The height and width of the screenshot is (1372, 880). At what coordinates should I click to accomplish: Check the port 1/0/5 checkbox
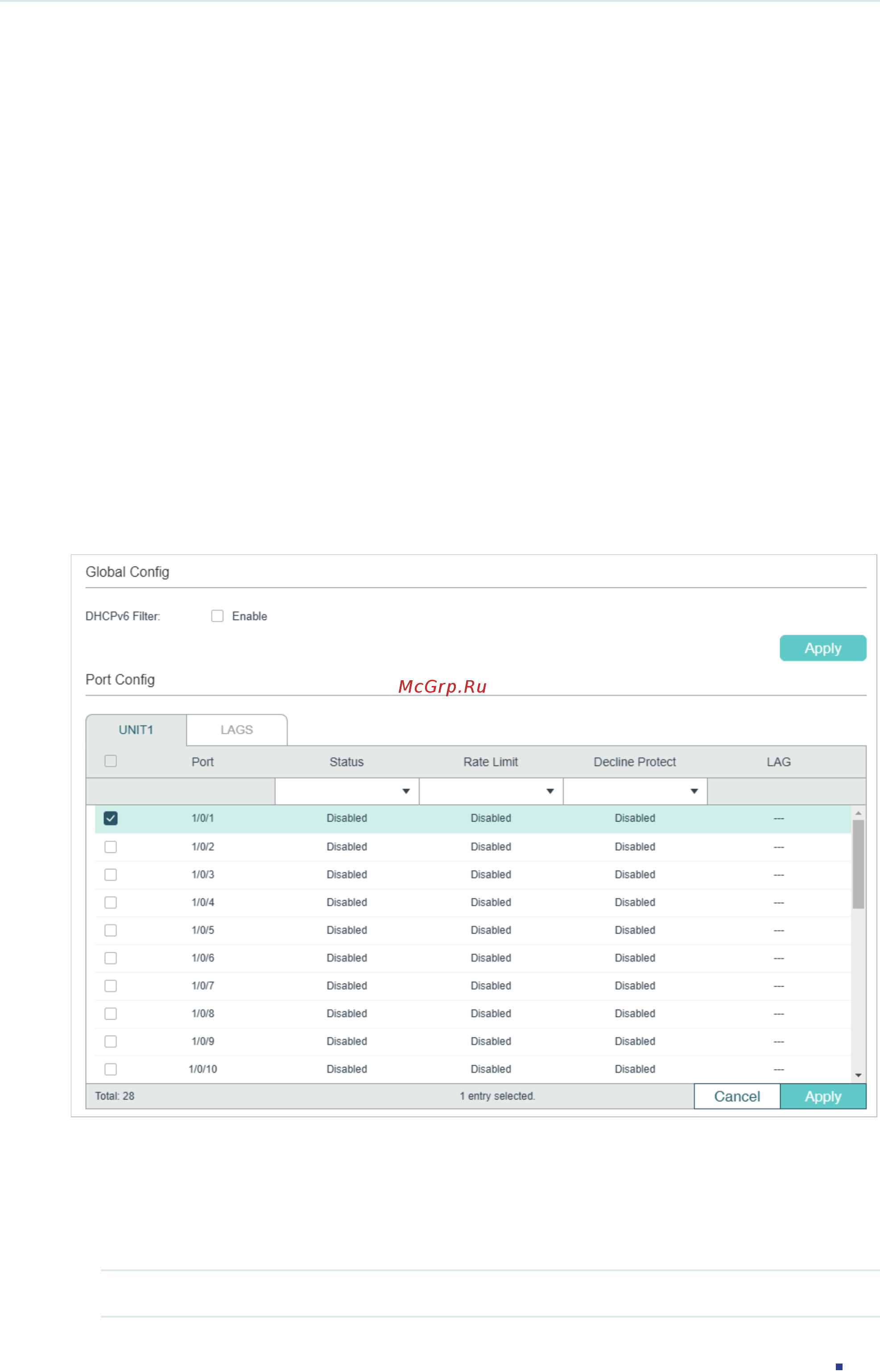(111, 930)
